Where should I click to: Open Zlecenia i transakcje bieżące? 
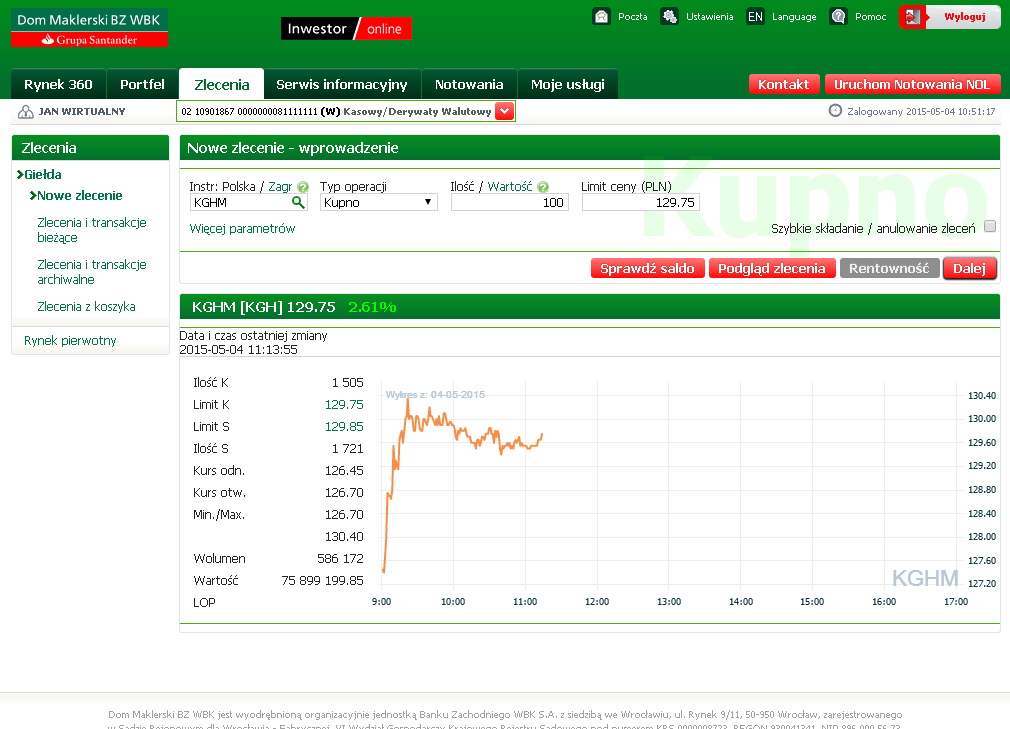coord(92,230)
